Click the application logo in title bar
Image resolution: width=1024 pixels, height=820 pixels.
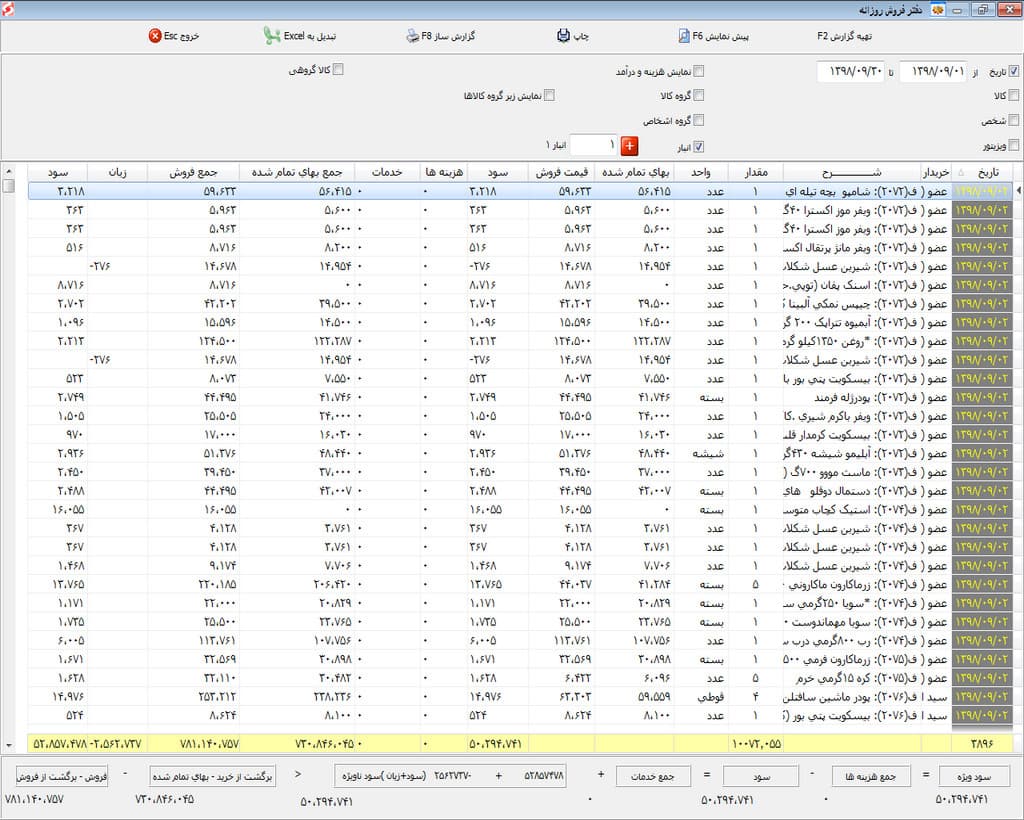940,10
